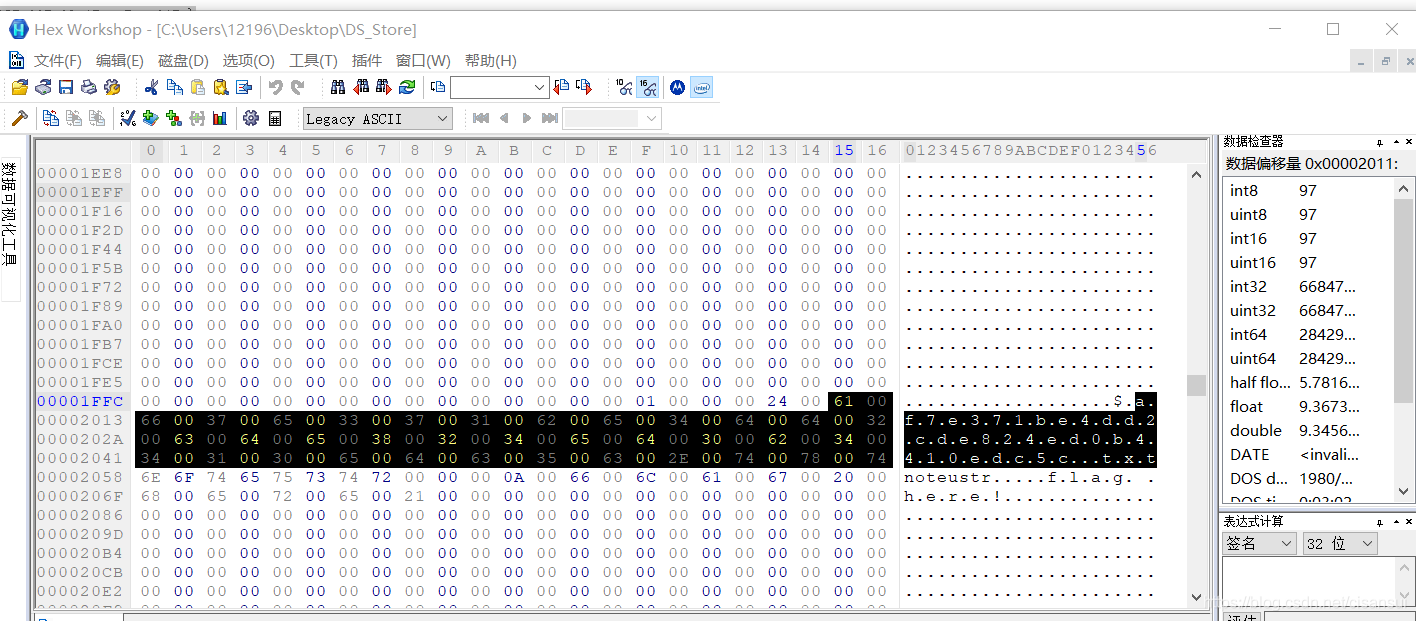Expand the goto/search combo box in toolbar
Image resolution: width=1416 pixels, height=621 pixels.
(x=539, y=87)
